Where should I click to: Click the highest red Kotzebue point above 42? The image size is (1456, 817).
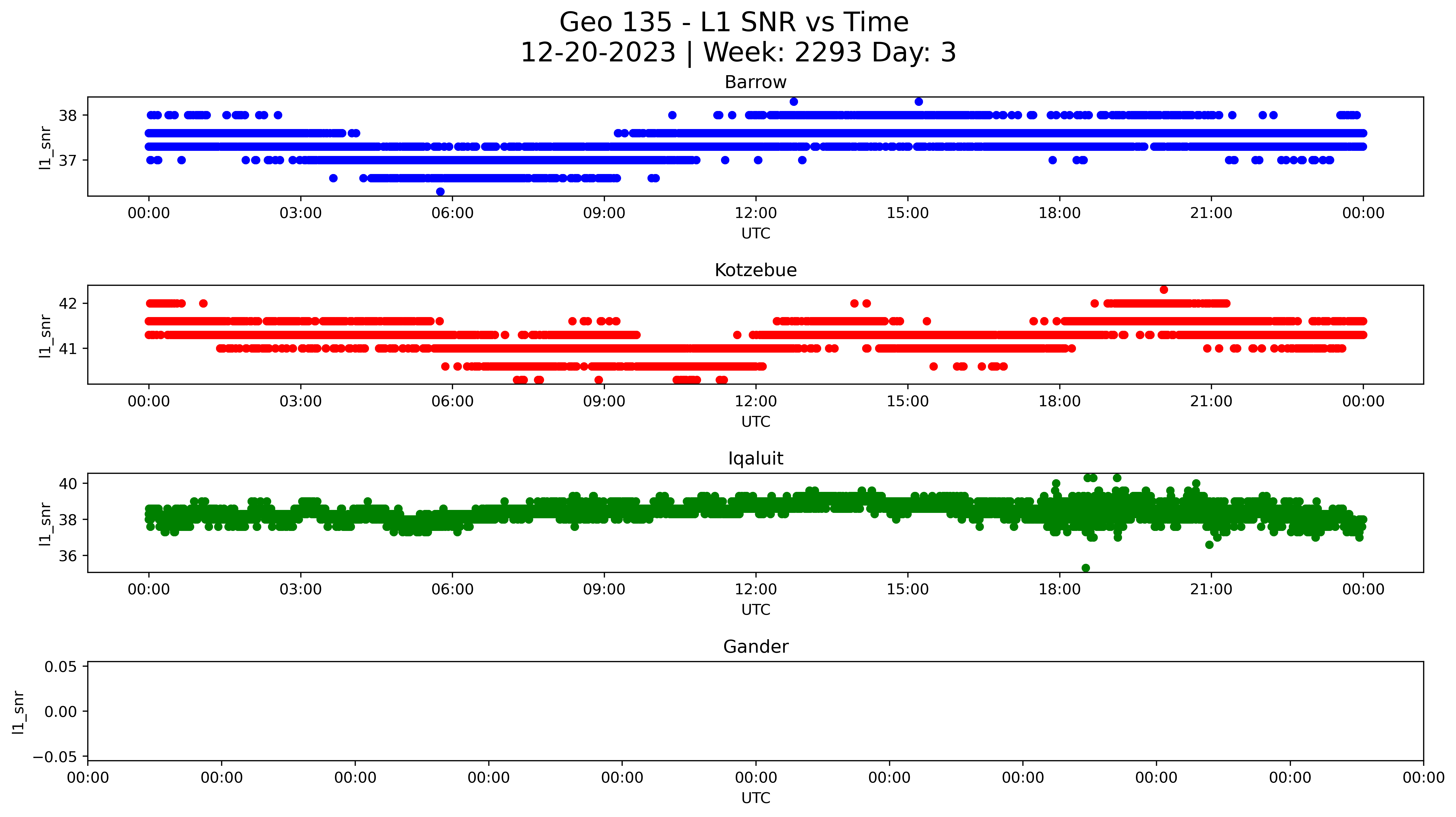tap(1164, 290)
